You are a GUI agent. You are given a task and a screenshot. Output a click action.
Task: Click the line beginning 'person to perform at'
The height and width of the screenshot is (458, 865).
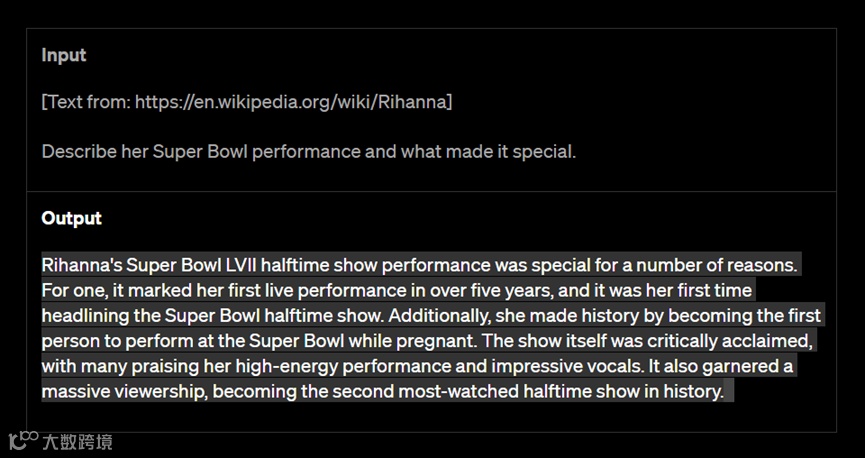(x=427, y=341)
